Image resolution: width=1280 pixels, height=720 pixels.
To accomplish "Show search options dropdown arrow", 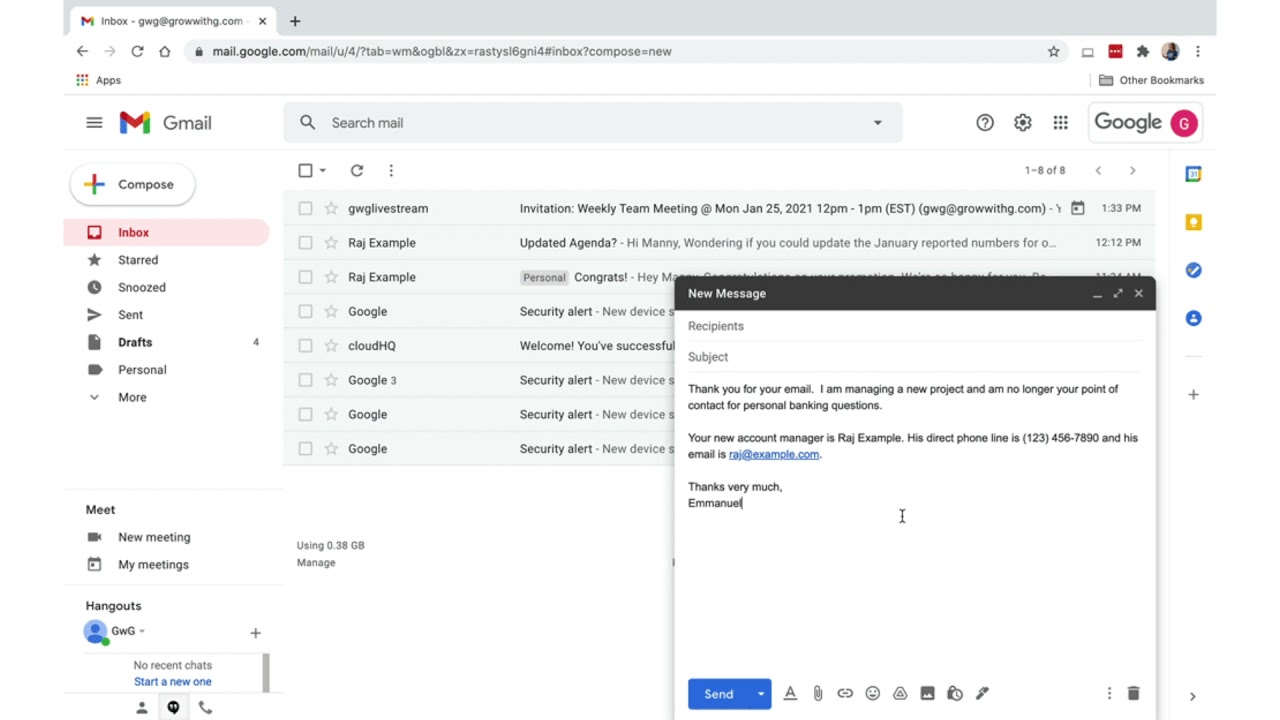I will [x=877, y=122].
